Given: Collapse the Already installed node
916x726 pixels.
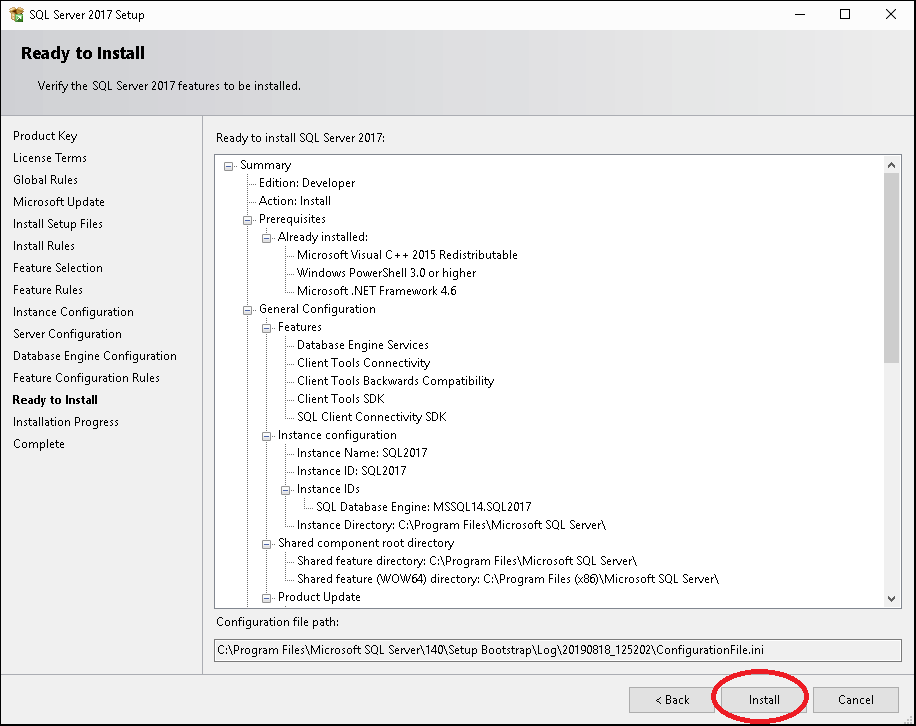Looking at the screenshot, I should coord(266,238).
